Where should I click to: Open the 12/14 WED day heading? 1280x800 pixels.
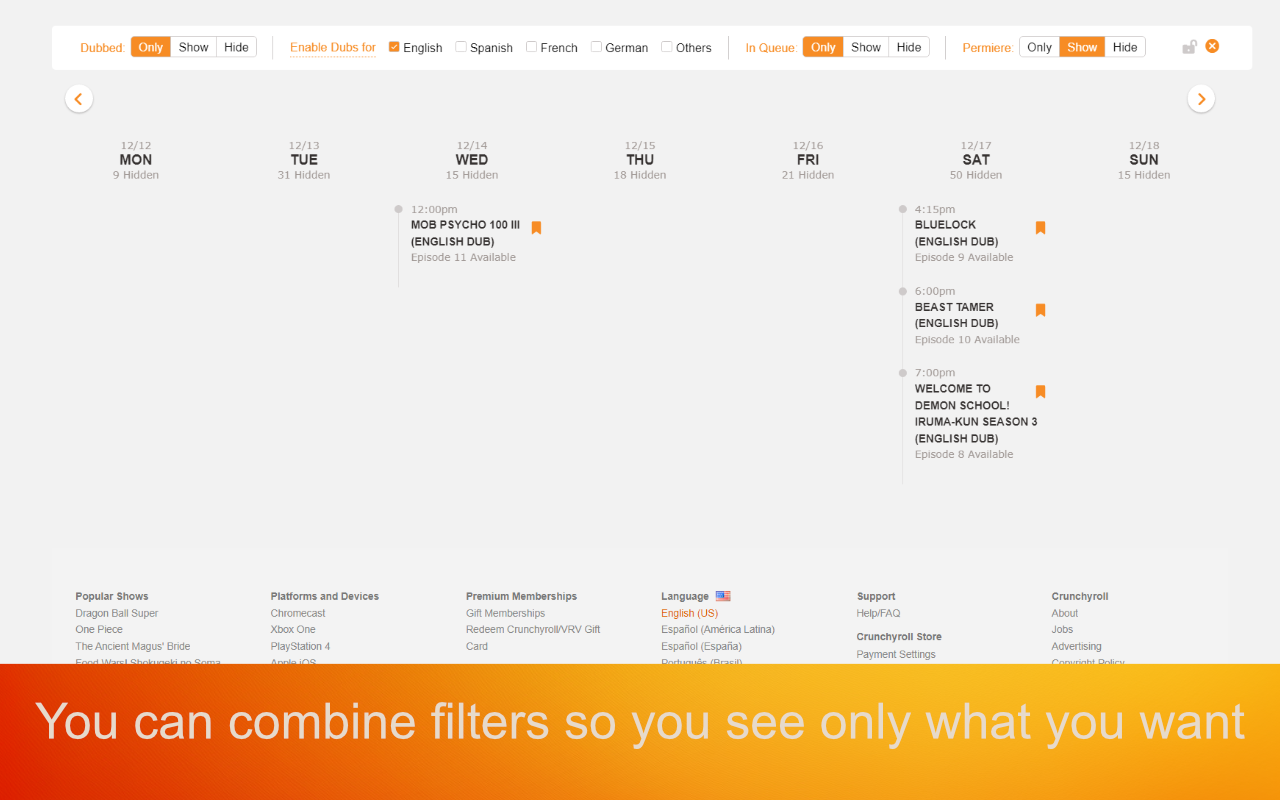[471, 159]
